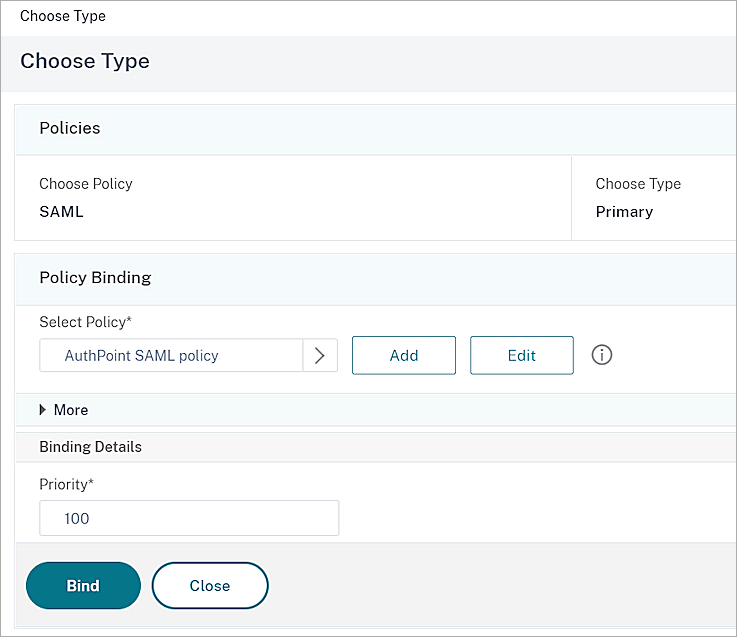
Task: Select the SAML policy value text
Action: coord(62,212)
